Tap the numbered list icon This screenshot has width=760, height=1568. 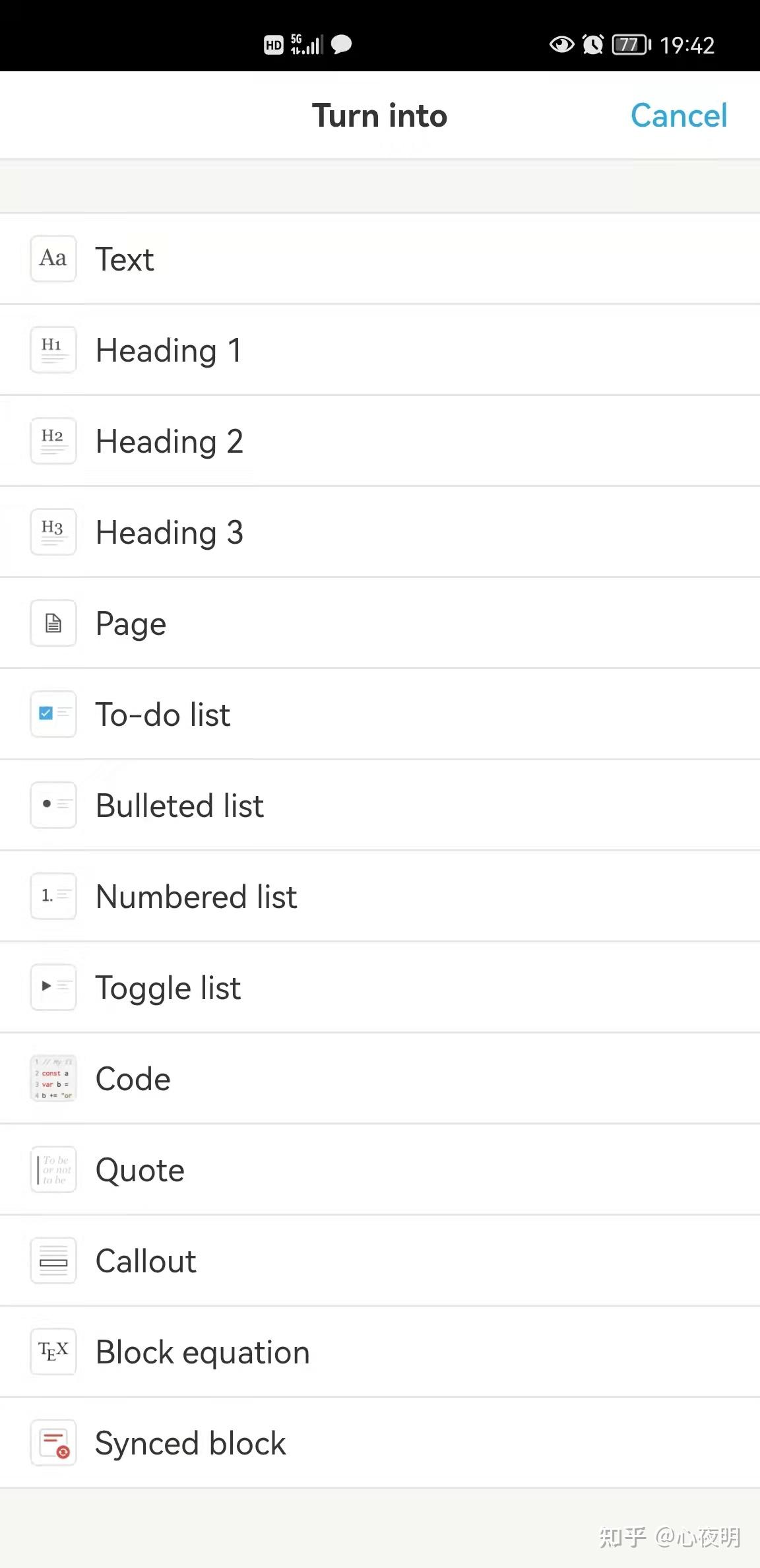(53, 896)
